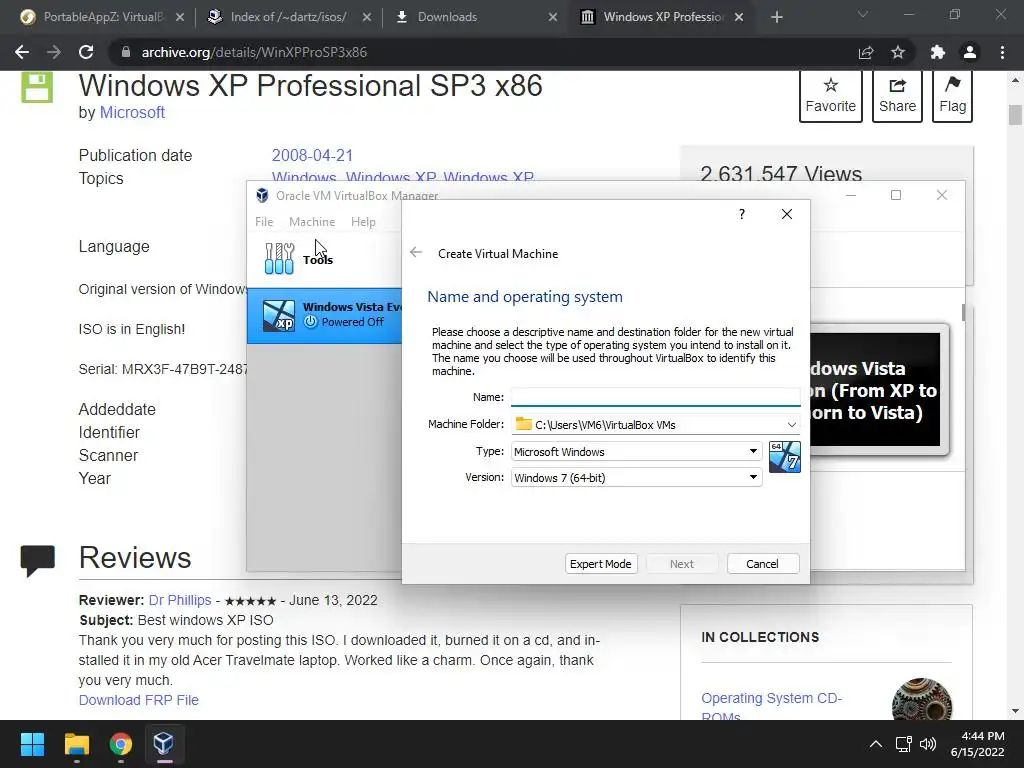This screenshot has height=768, width=1024.
Task: Open File Explorer from taskbar
Action: click(76, 744)
